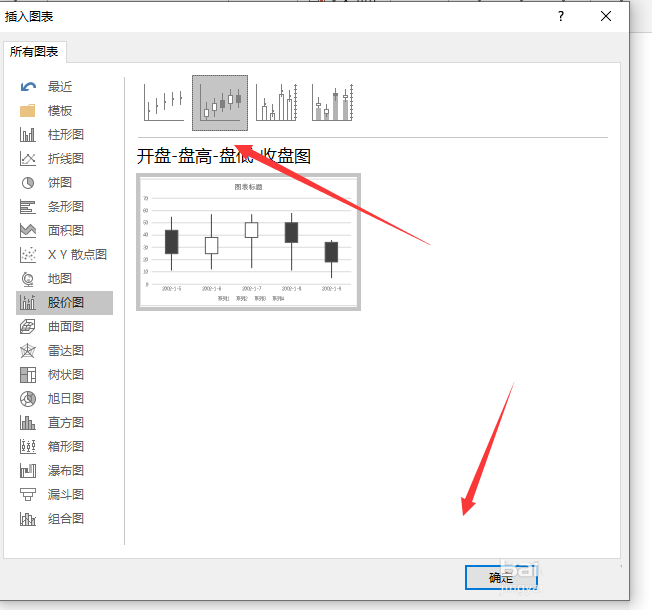The height and width of the screenshot is (610, 652).
Task: Click the 箱形图 label text
Action: [66, 447]
